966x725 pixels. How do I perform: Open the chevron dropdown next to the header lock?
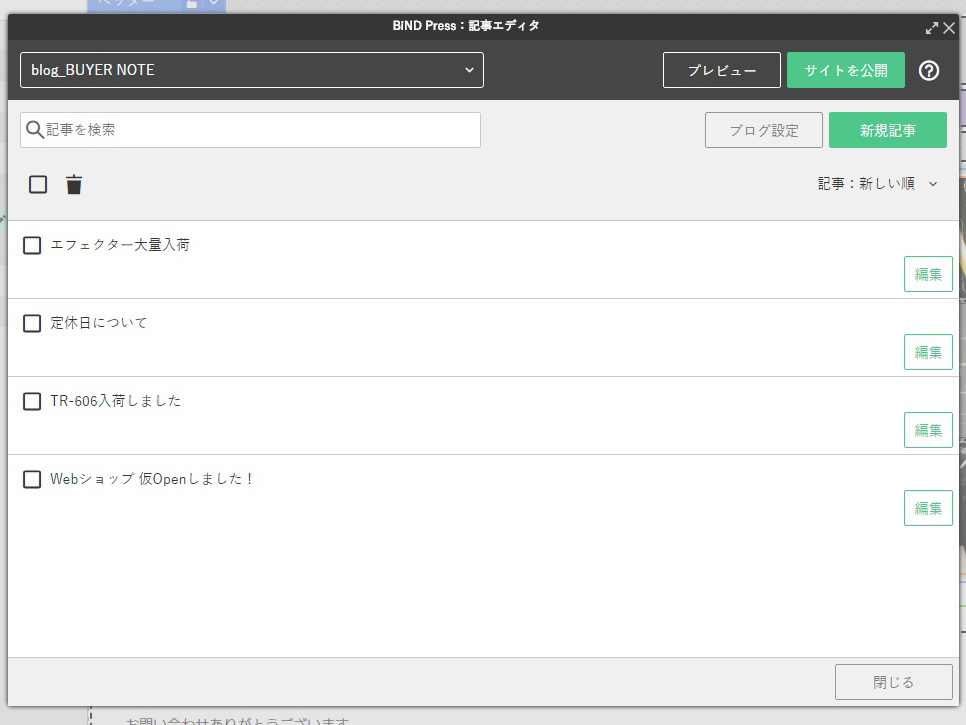tap(213, 4)
